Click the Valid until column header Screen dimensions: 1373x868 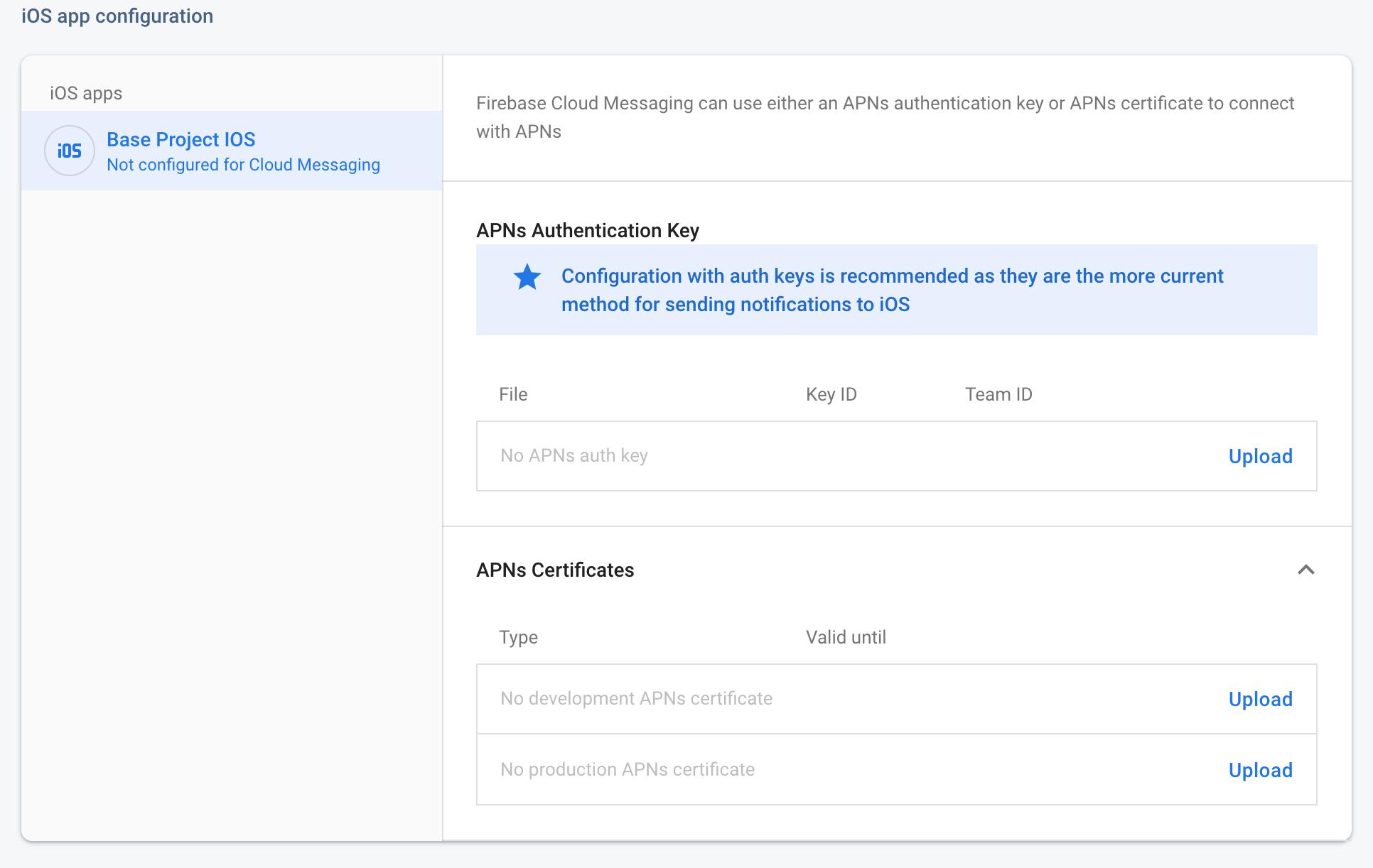point(846,637)
